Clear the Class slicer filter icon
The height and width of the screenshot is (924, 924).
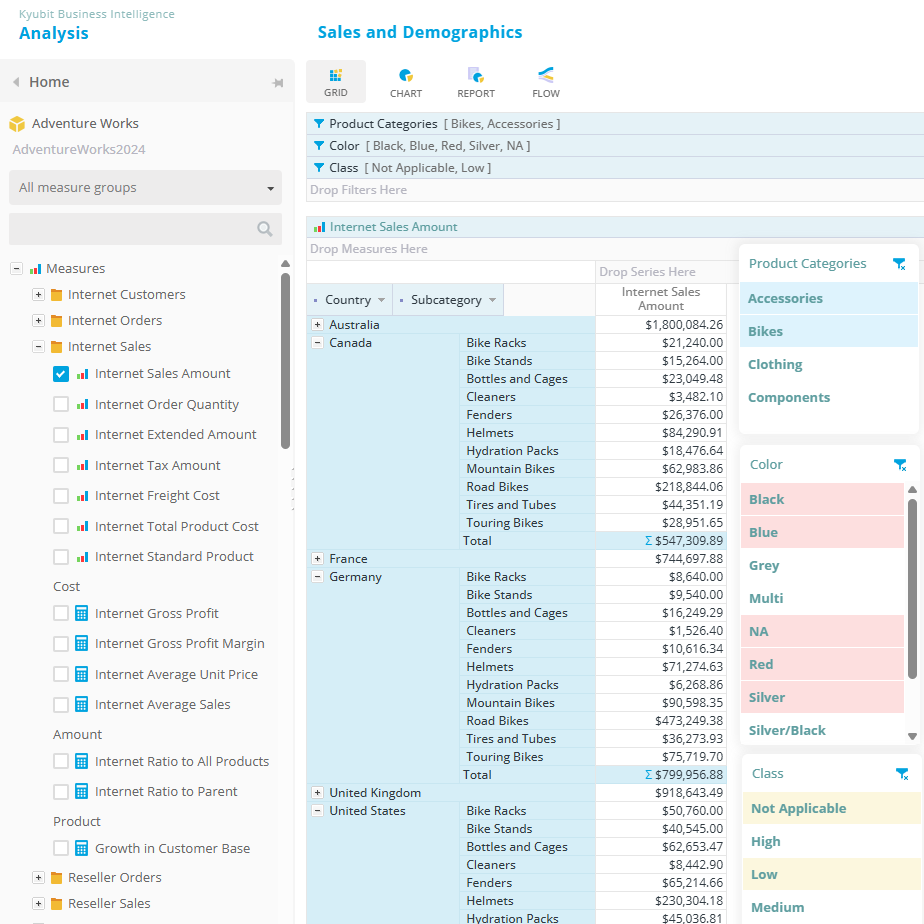tap(902, 774)
